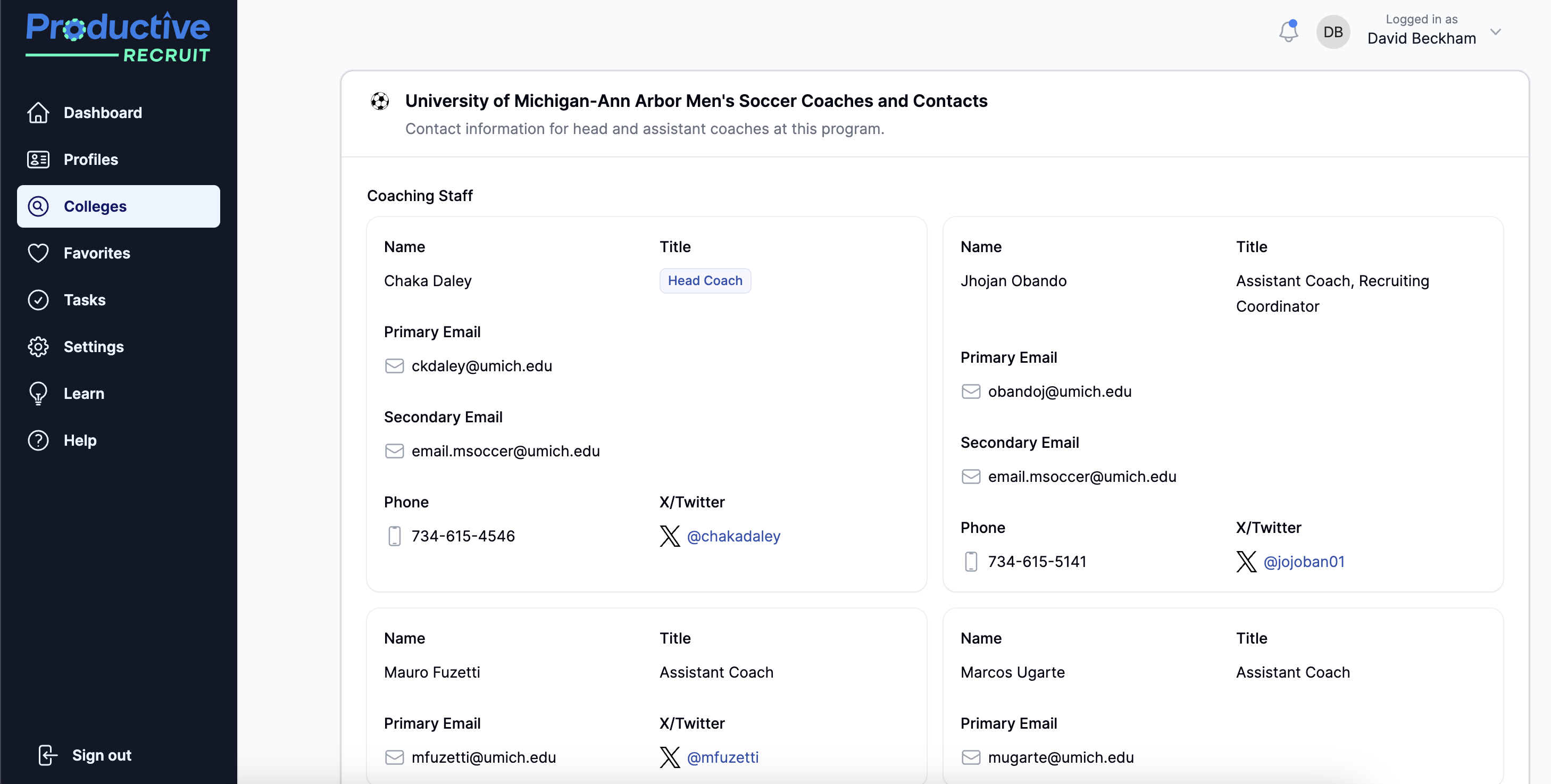1551x784 pixels.
Task: Open the Dashboard home icon
Action: [38, 113]
